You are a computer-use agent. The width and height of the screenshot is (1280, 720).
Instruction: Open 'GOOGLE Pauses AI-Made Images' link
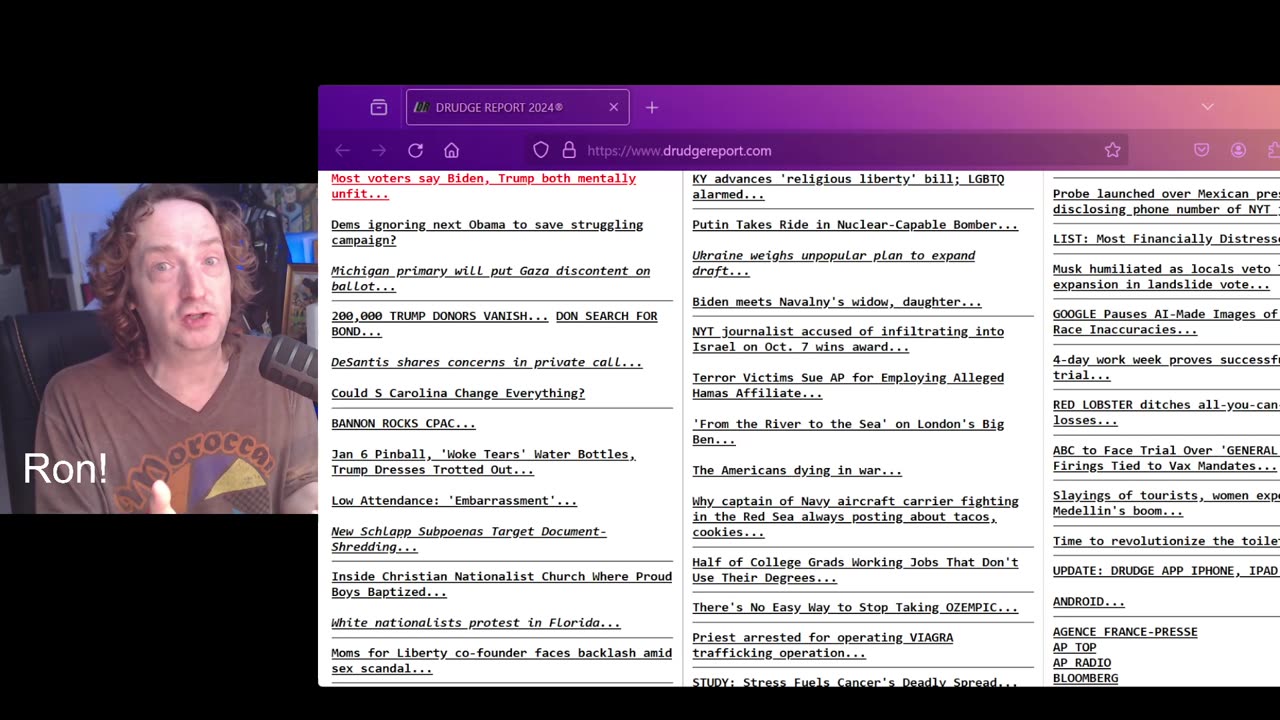[x=1166, y=321]
